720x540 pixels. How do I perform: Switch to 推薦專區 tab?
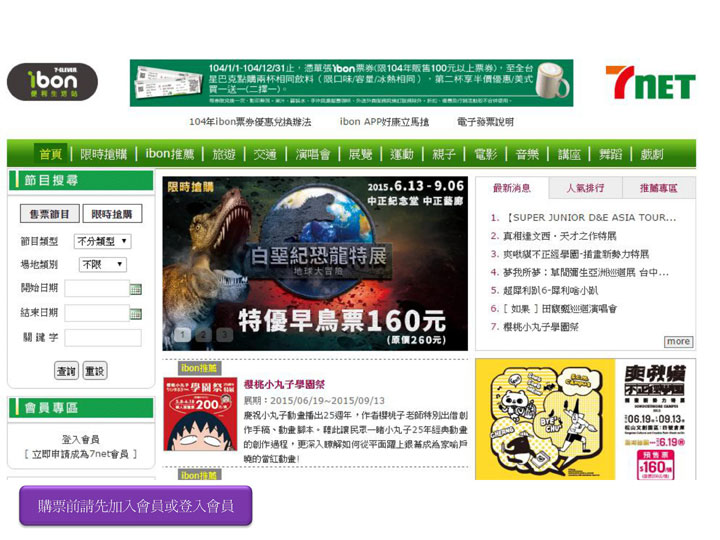pos(658,188)
